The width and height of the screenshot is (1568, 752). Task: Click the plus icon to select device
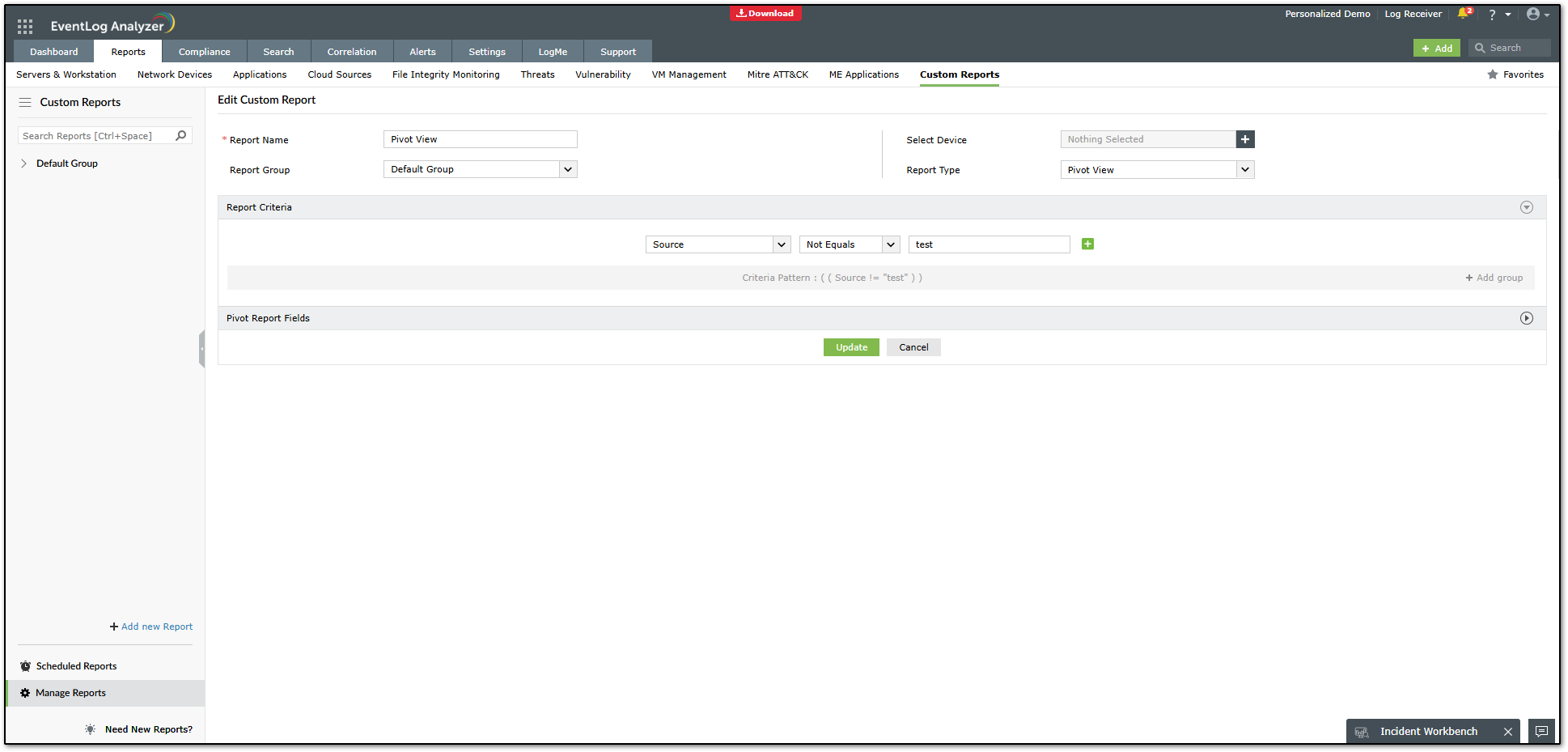point(1245,139)
